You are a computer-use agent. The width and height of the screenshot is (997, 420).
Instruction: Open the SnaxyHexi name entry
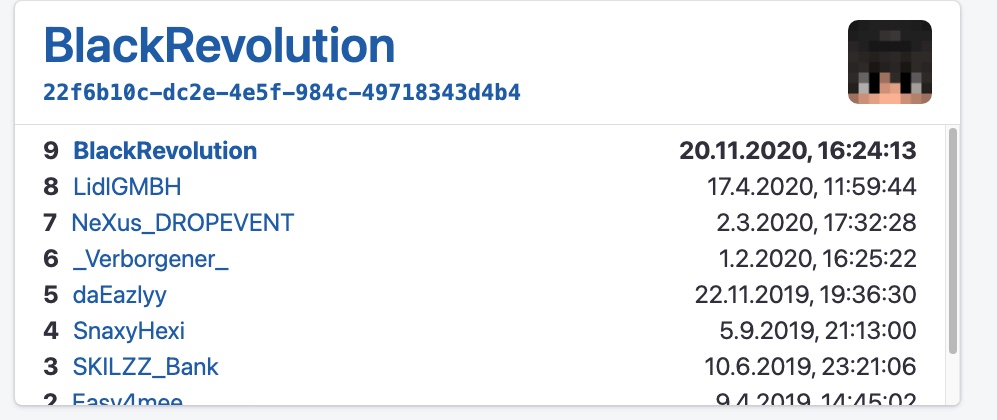point(129,331)
